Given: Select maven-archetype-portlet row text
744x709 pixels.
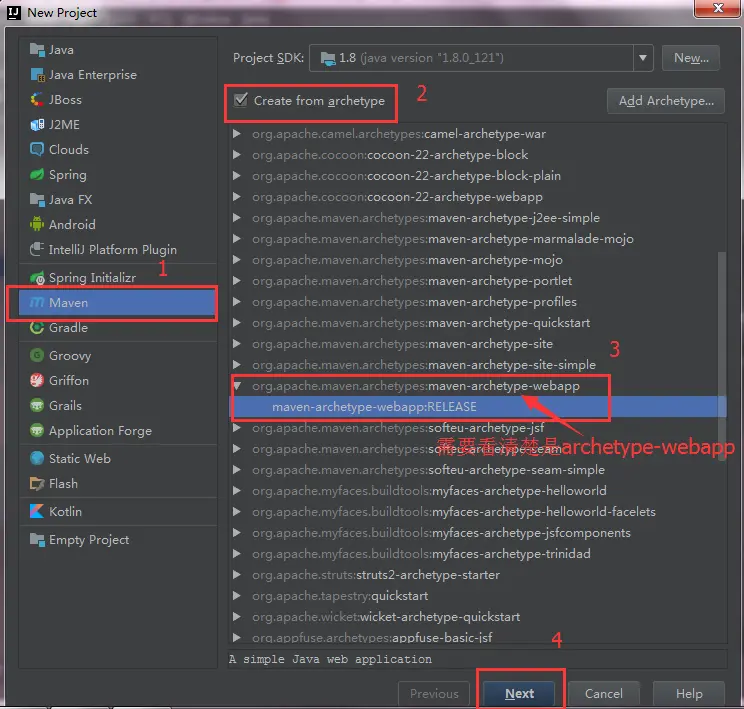Looking at the screenshot, I should [x=412, y=281].
